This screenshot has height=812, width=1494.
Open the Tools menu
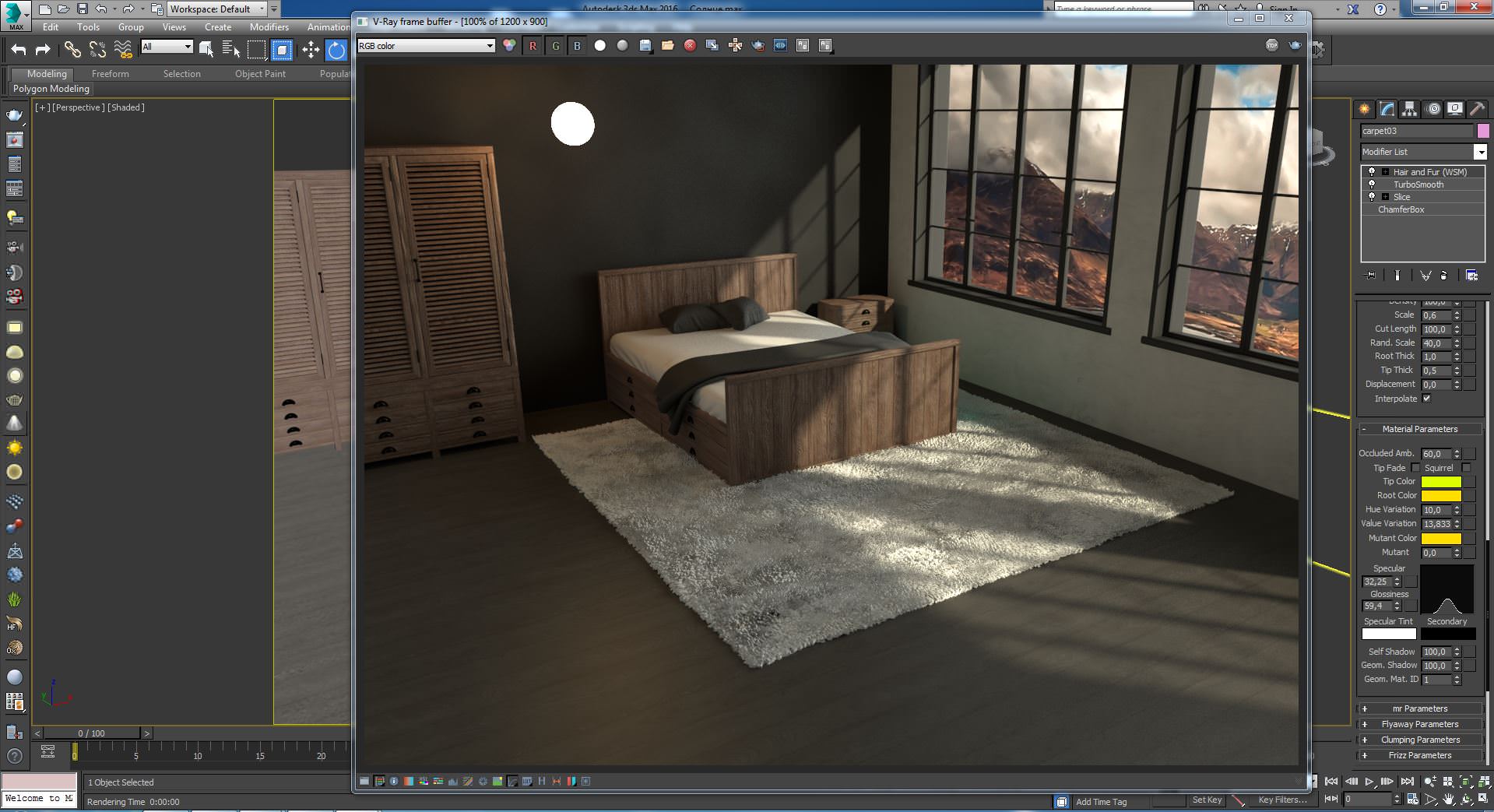pyautogui.click(x=88, y=27)
